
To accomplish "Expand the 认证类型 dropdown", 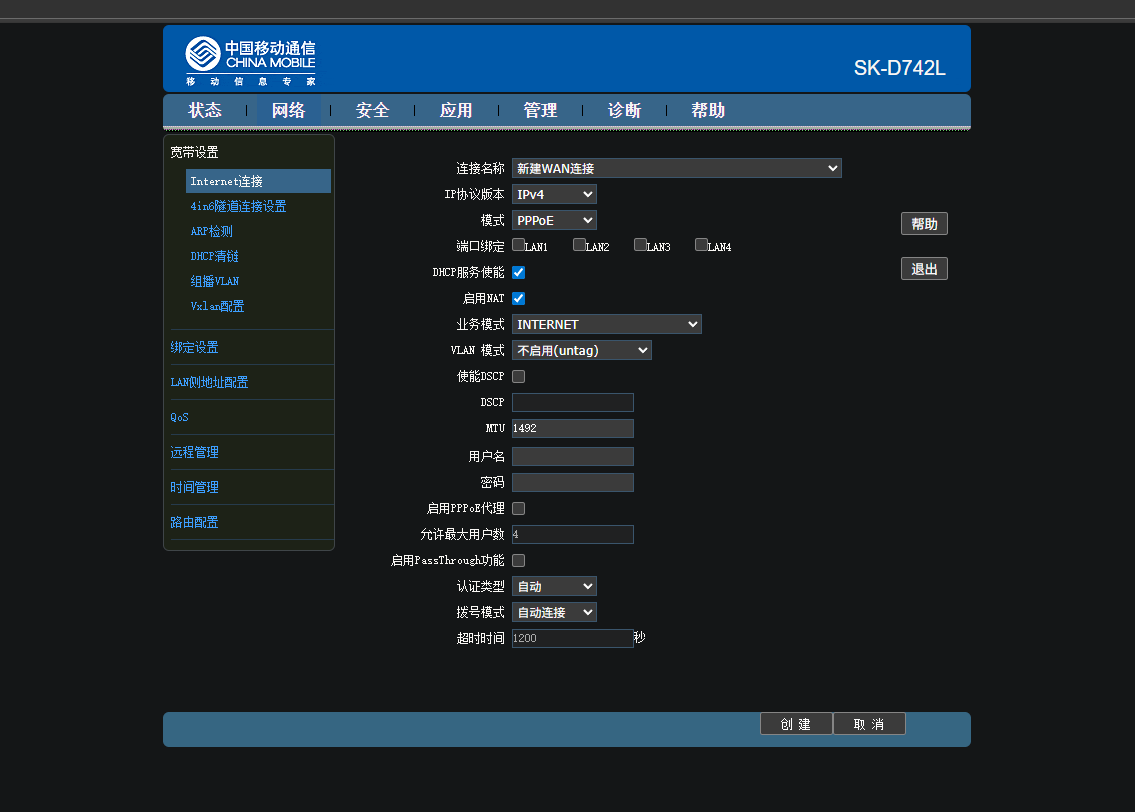I will coord(554,586).
